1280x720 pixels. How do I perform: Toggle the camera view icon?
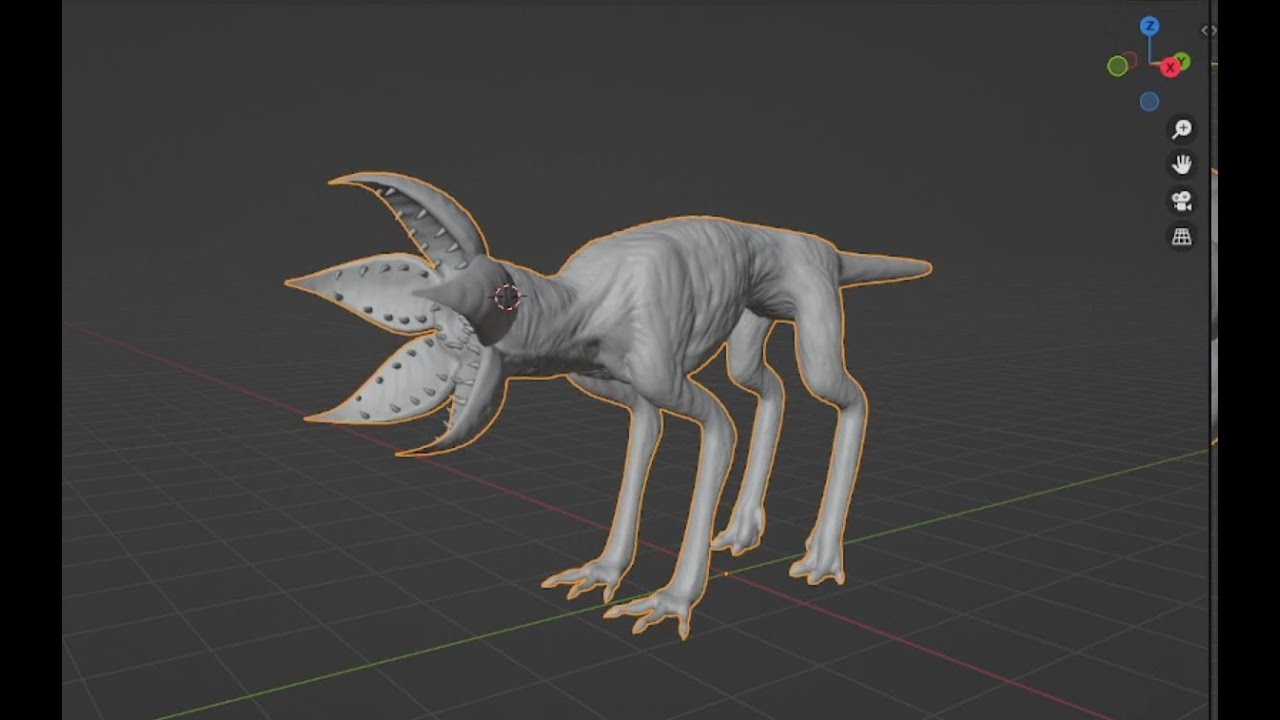(1182, 201)
